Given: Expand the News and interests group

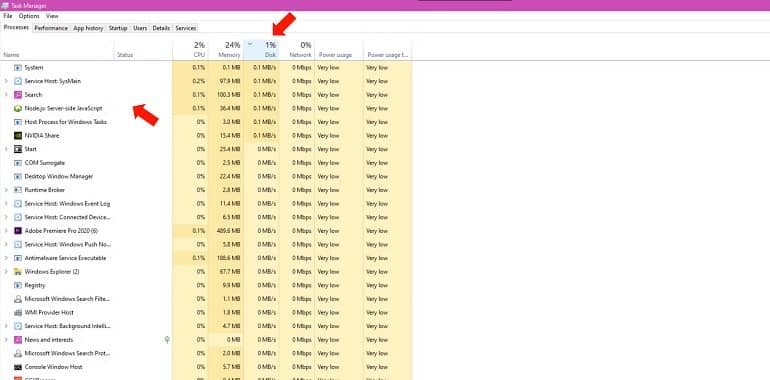Looking at the screenshot, I should click(6, 340).
